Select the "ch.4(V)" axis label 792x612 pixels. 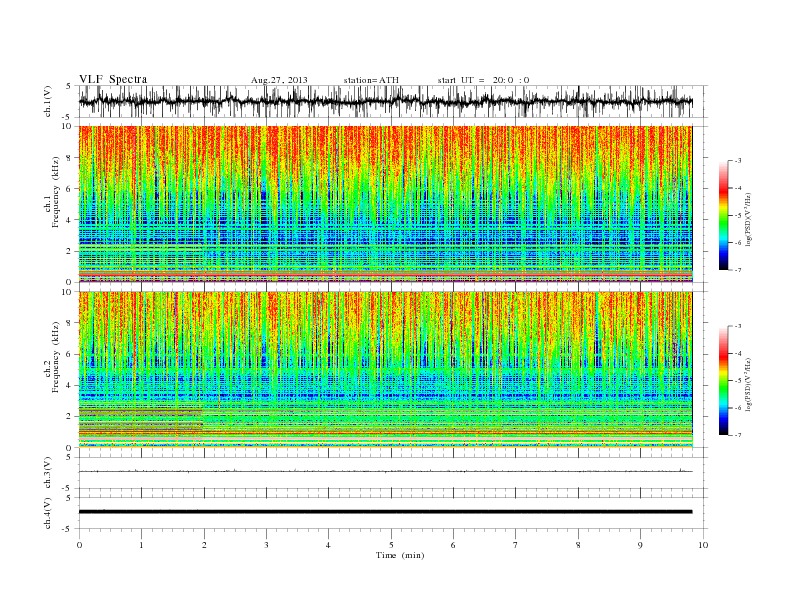(x=48, y=513)
